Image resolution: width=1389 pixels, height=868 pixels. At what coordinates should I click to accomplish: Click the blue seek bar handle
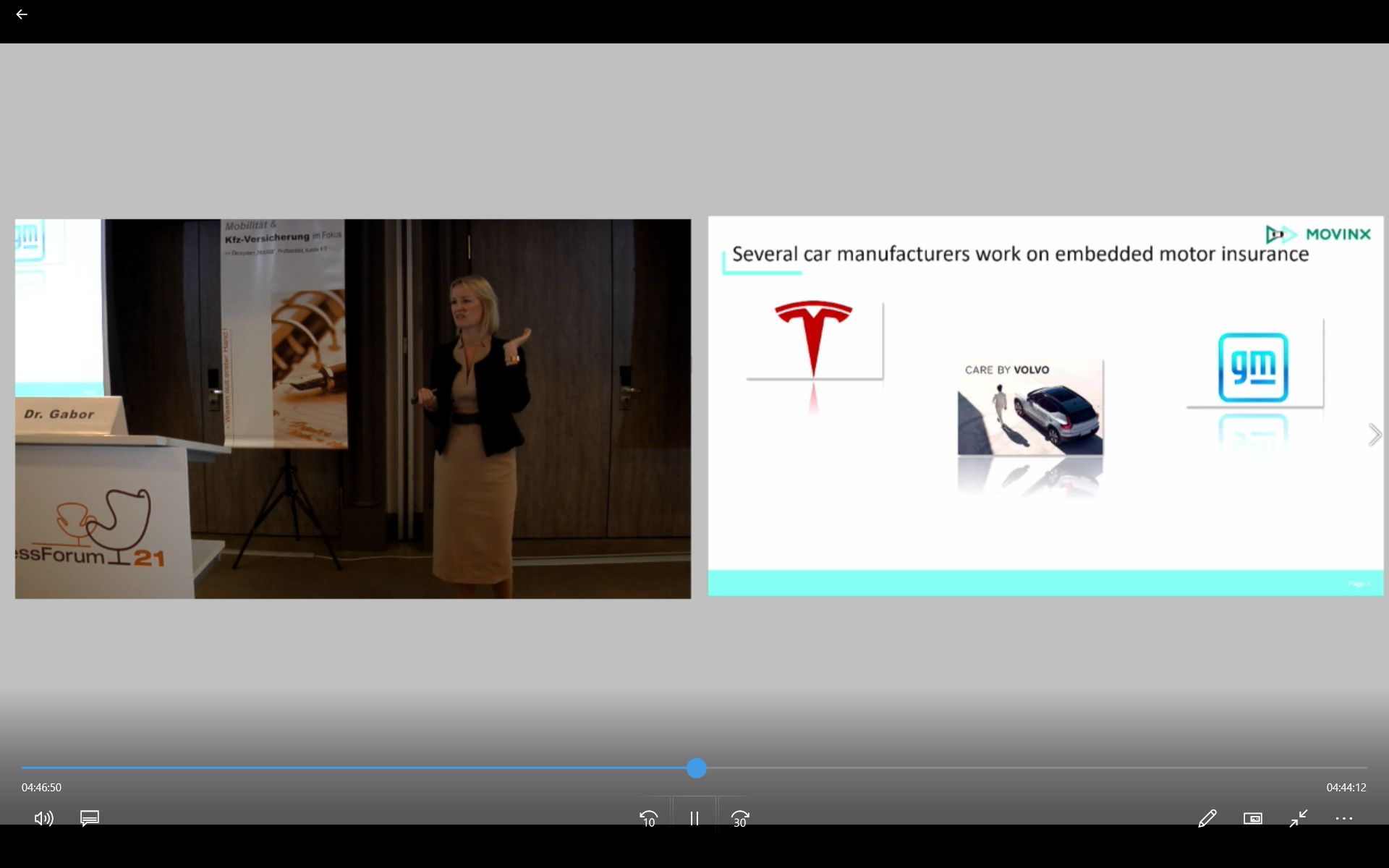click(696, 768)
